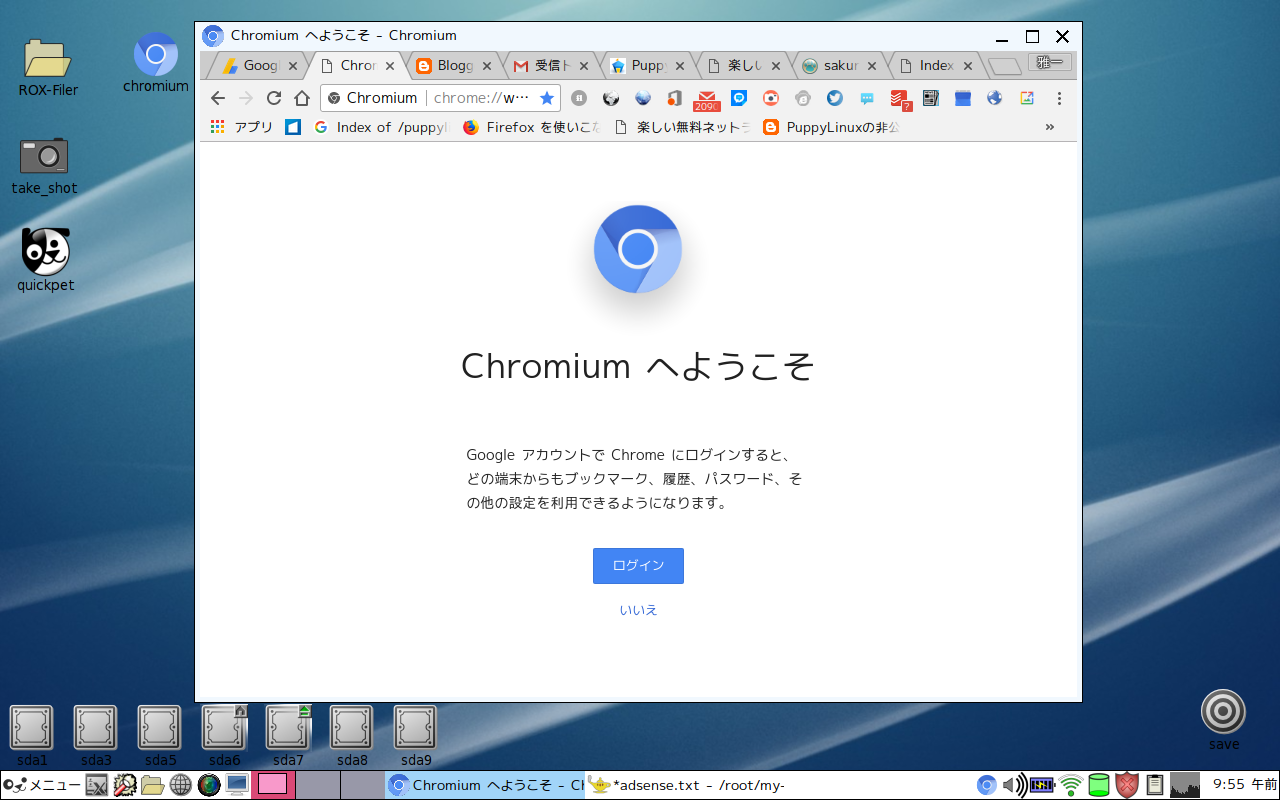
Task: Open the newspaper extension icon
Action: pyautogui.click(x=930, y=98)
